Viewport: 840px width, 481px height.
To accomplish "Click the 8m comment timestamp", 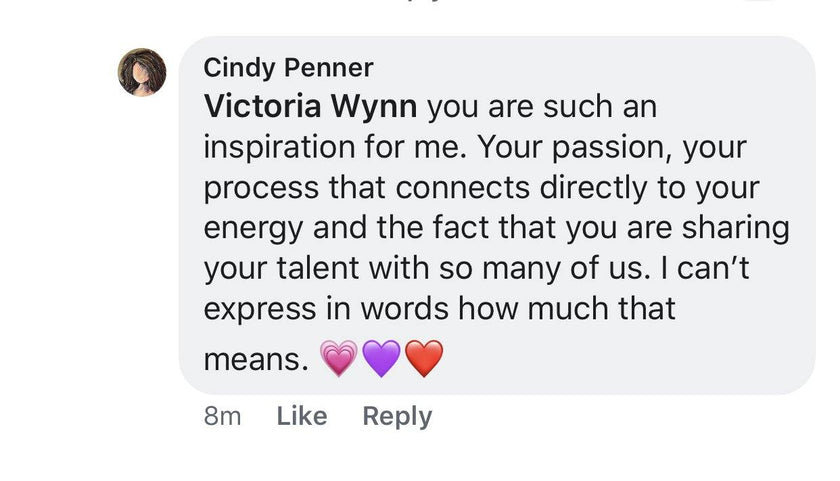I will point(222,416).
